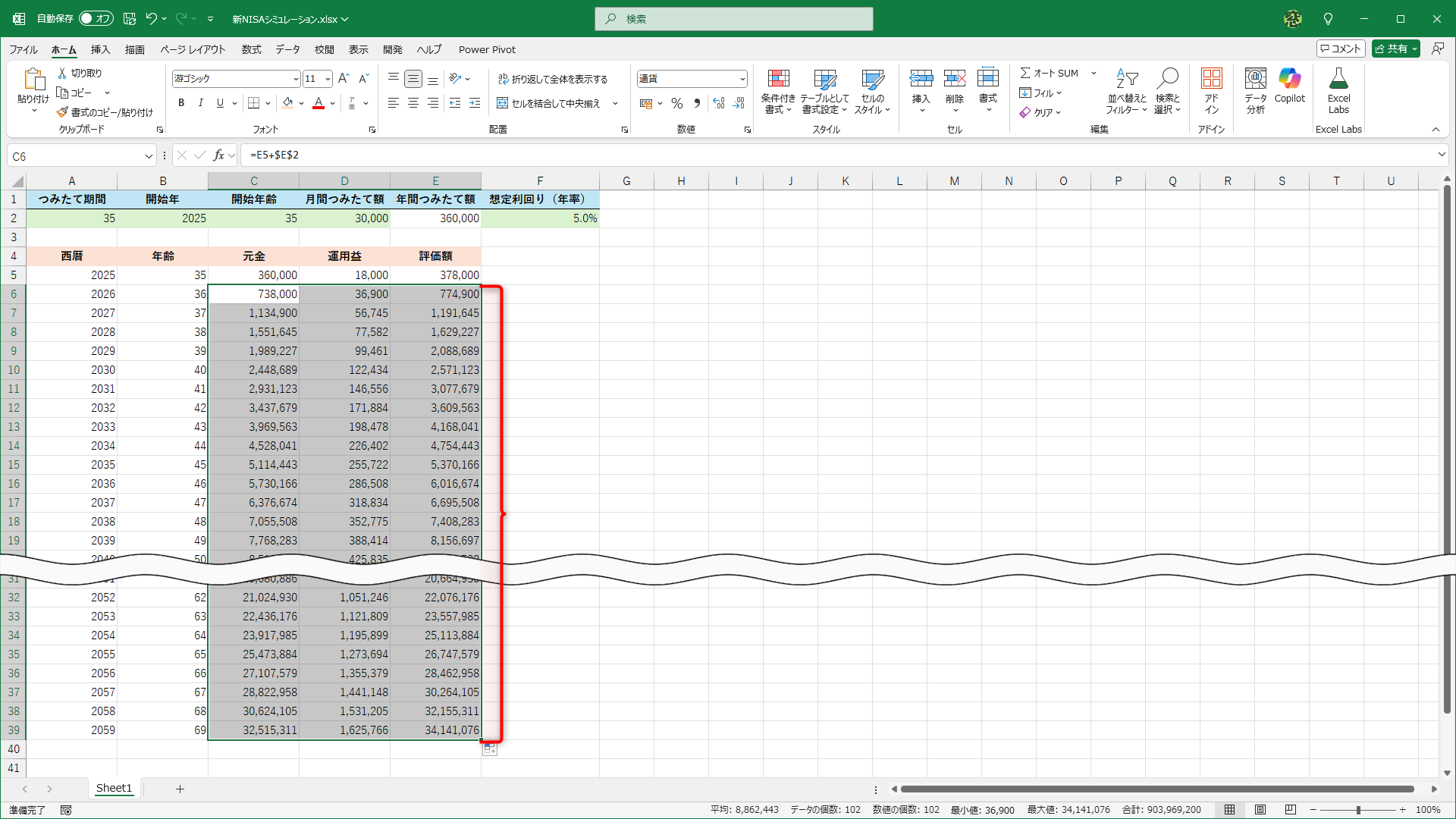
Task: Open the font name dropdown
Action: 295,79
